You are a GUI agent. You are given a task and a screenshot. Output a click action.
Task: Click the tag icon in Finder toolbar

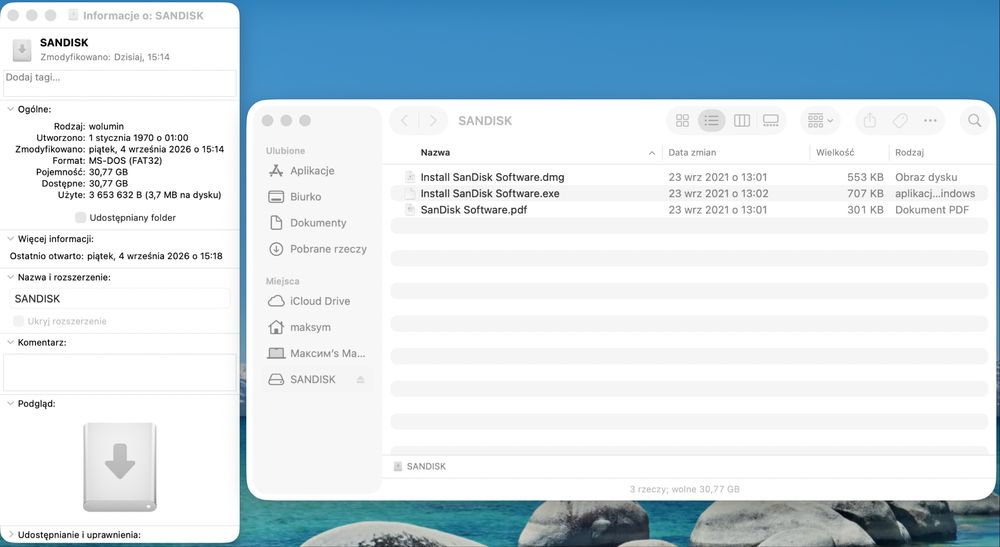(900, 120)
